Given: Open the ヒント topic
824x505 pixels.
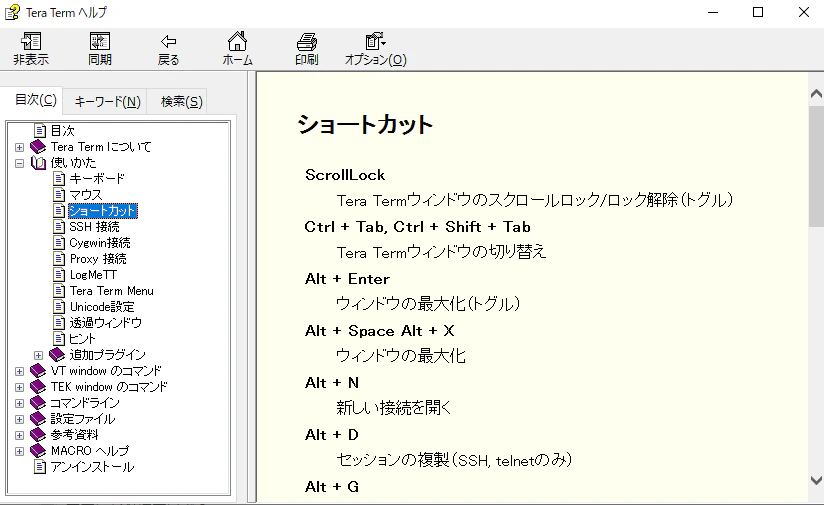Looking at the screenshot, I should coord(83,339).
